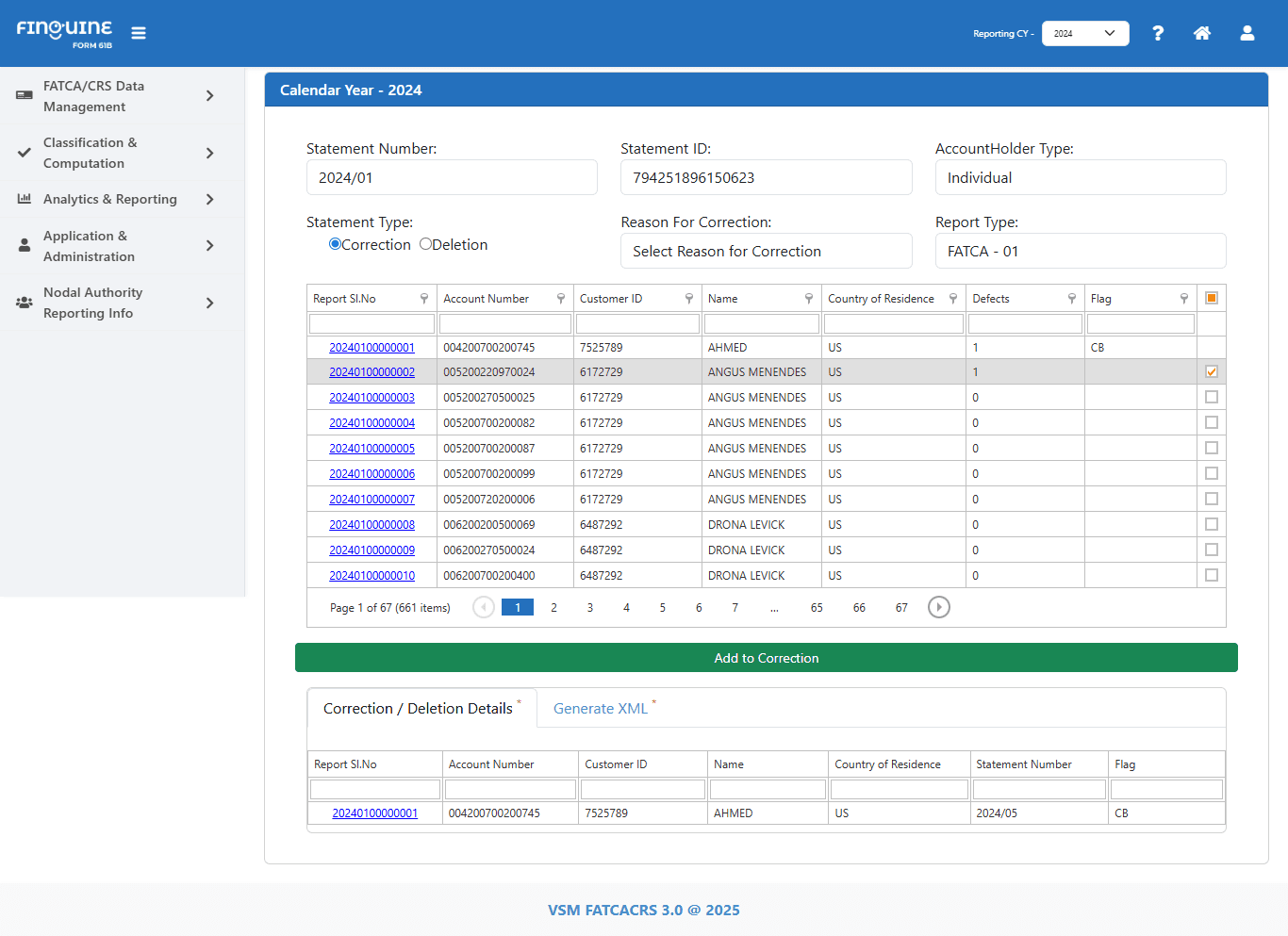Click the Customer ID filter input field
1288x936 pixels.
(x=637, y=323)
